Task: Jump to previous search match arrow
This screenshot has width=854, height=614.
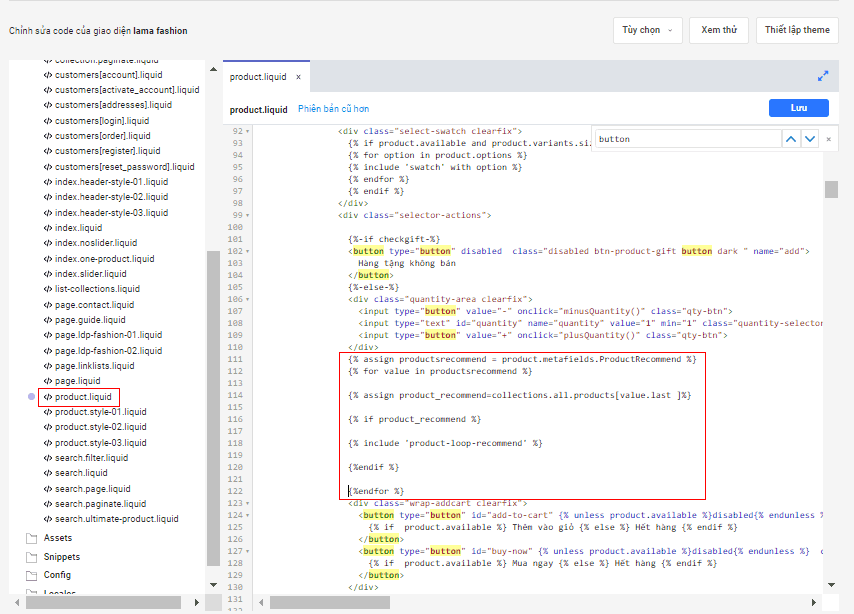Action: click(791, 139)
